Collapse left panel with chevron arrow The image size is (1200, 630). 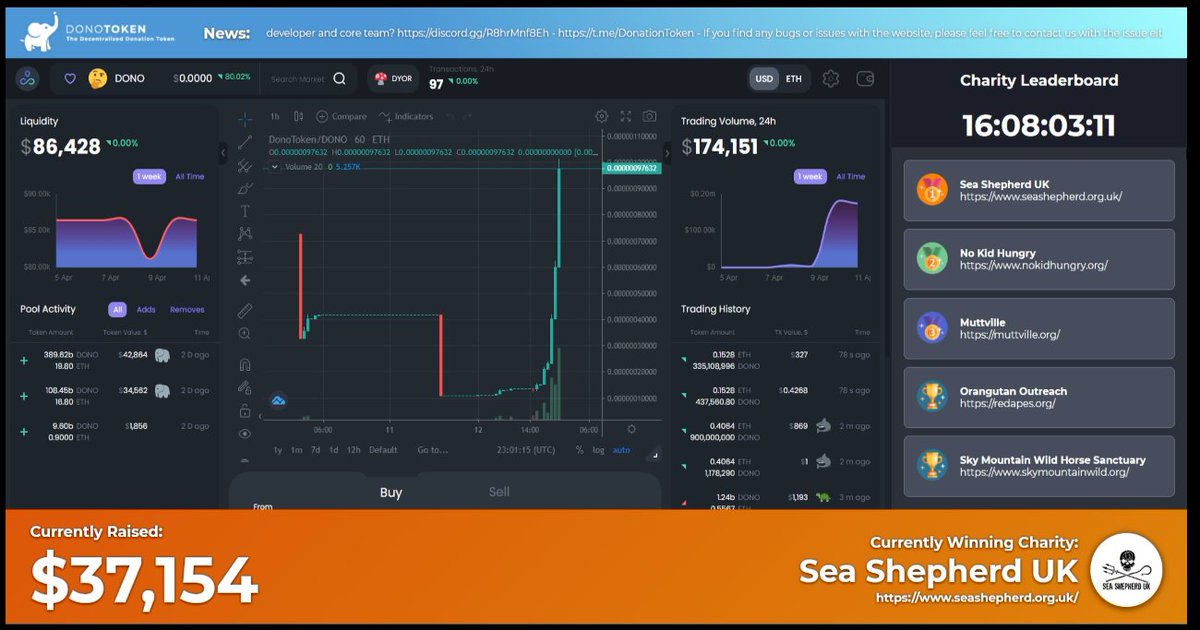pyautogui.click(x=223, y=152)
